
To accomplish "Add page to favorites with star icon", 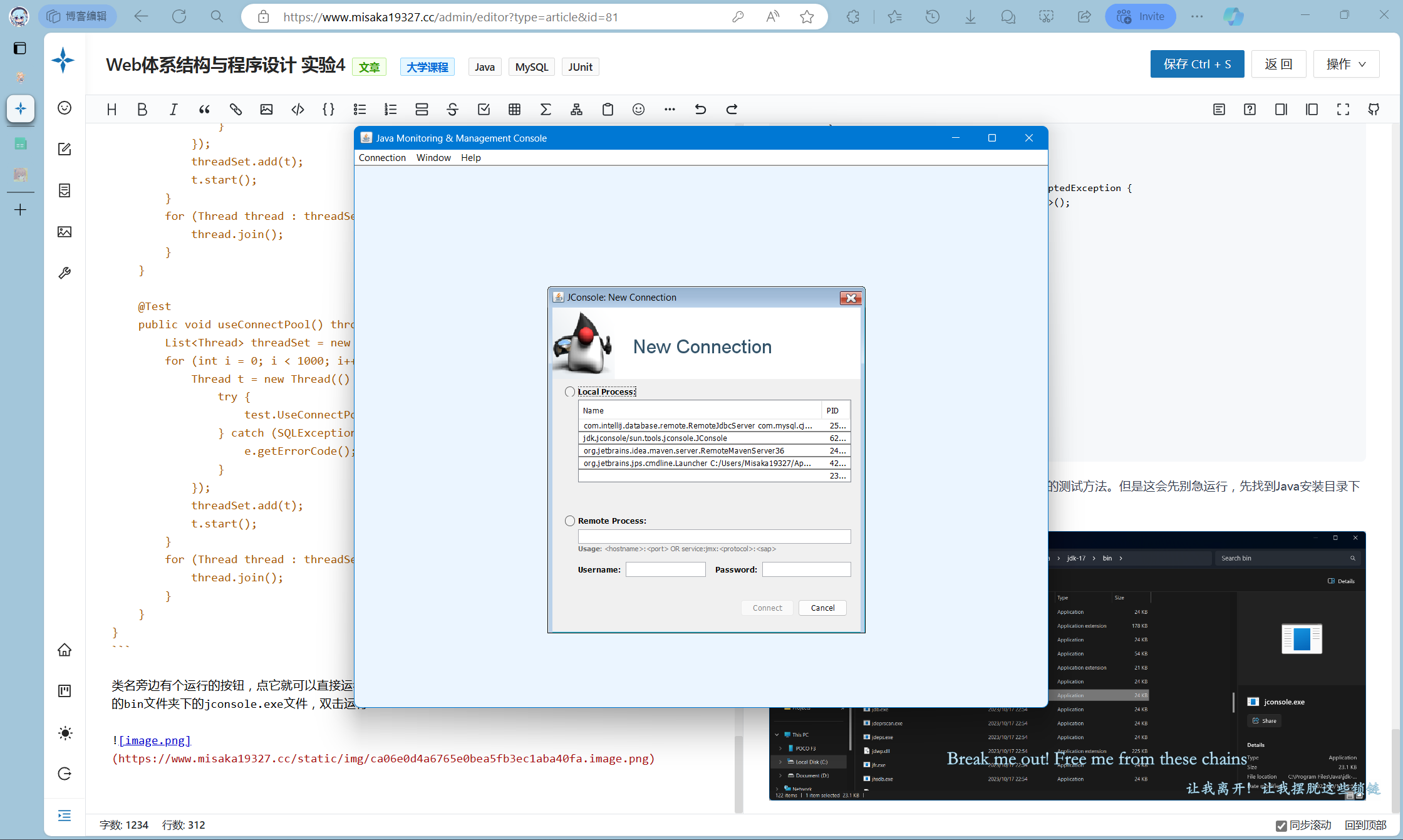I will [807, 17].
